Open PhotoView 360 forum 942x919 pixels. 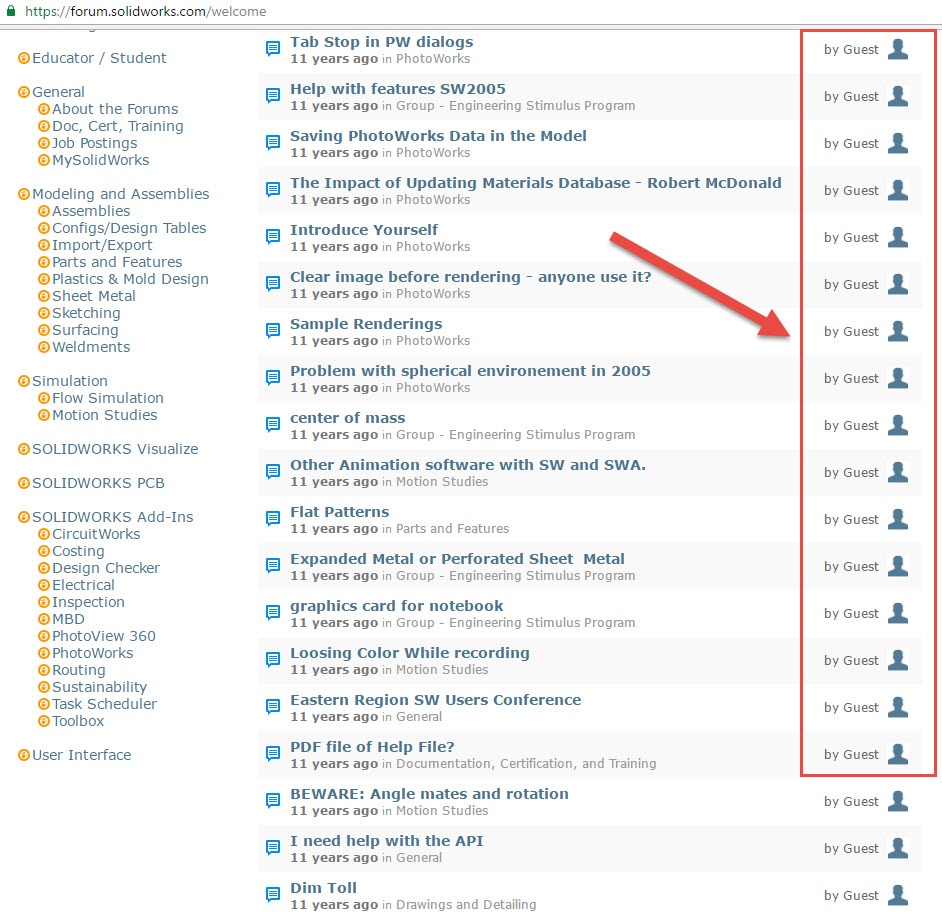(x=103, y=636)
